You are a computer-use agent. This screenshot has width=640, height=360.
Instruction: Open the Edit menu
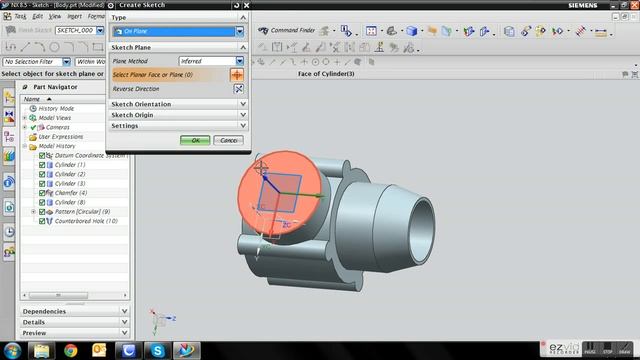(38, 16)
